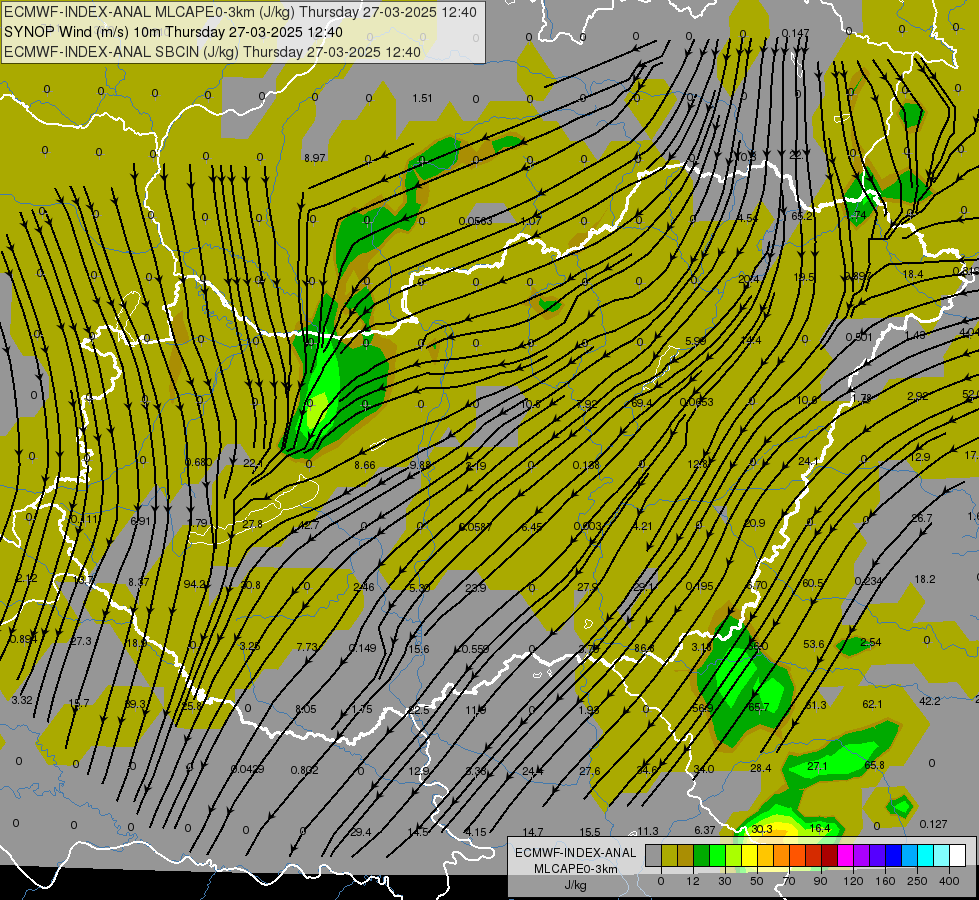Click the map value 3.32
The height and width of the screenshot is (900, 979).
[22, 700]
